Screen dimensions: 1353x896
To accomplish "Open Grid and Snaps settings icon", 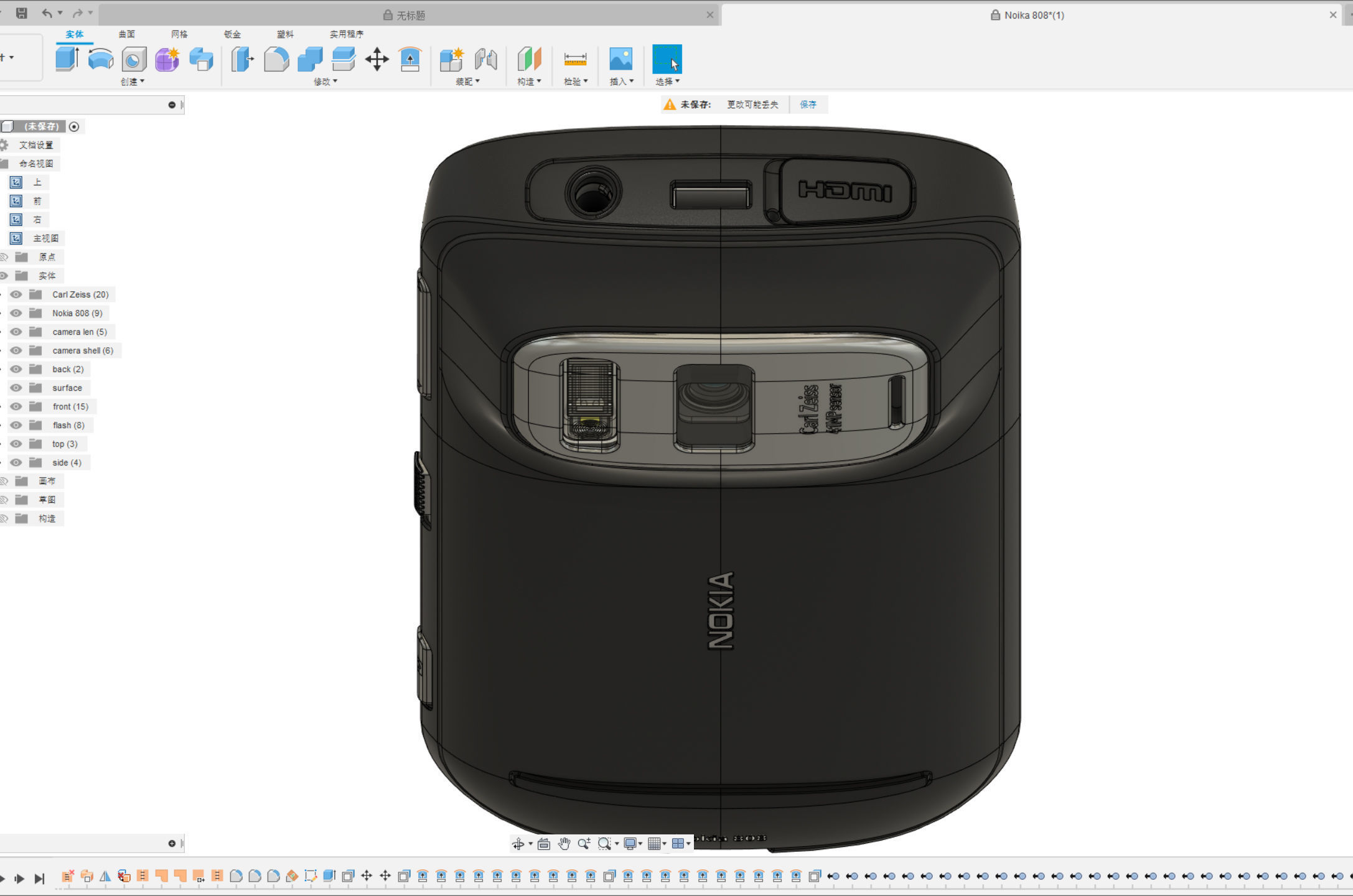I will [654, 844].
